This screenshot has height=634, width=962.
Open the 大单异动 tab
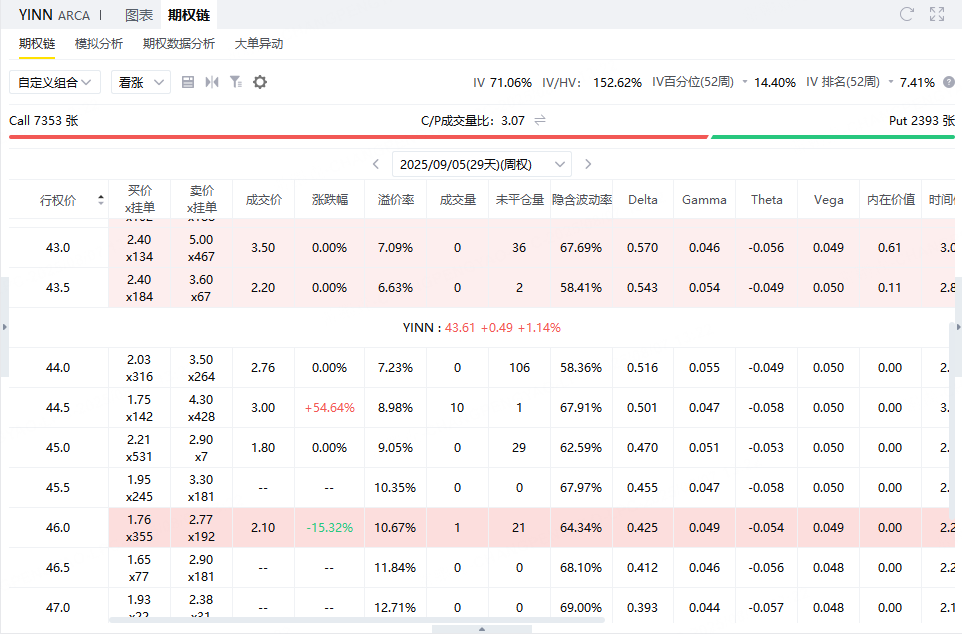click(259, 44)
